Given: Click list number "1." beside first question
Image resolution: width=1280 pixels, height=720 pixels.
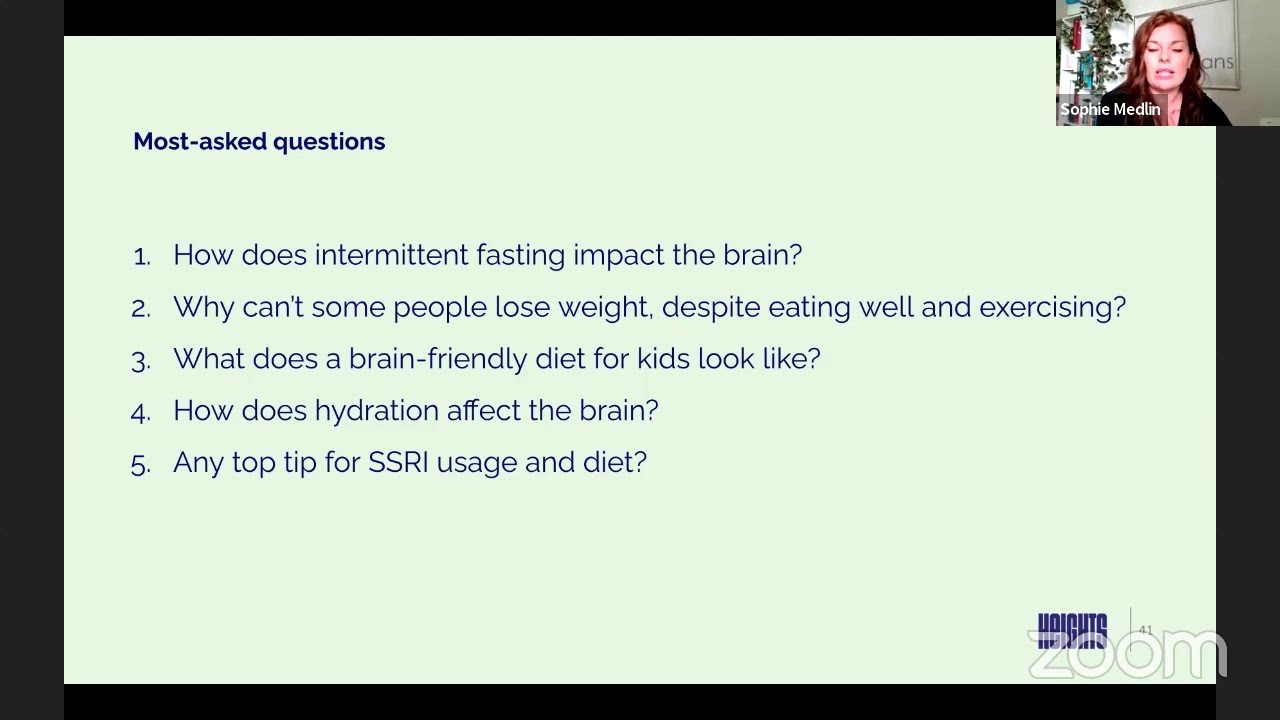Looking at the screenshot, I should (x=141, y=257).
